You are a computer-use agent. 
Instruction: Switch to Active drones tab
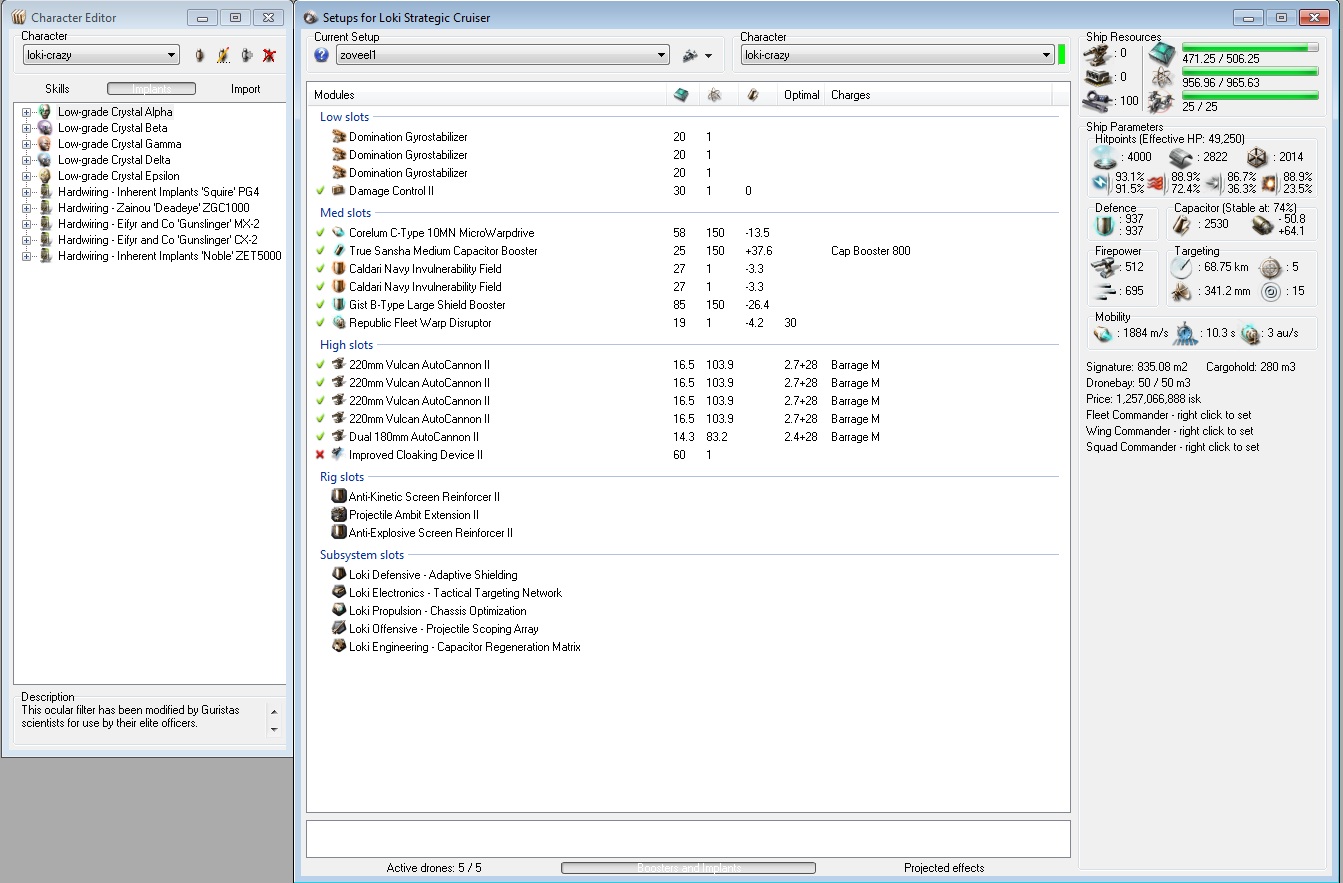[433, 868]
